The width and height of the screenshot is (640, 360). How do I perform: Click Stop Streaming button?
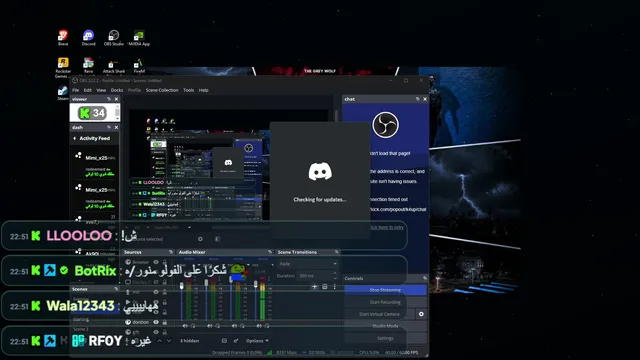pyautogui.click(x=385, y=290)
